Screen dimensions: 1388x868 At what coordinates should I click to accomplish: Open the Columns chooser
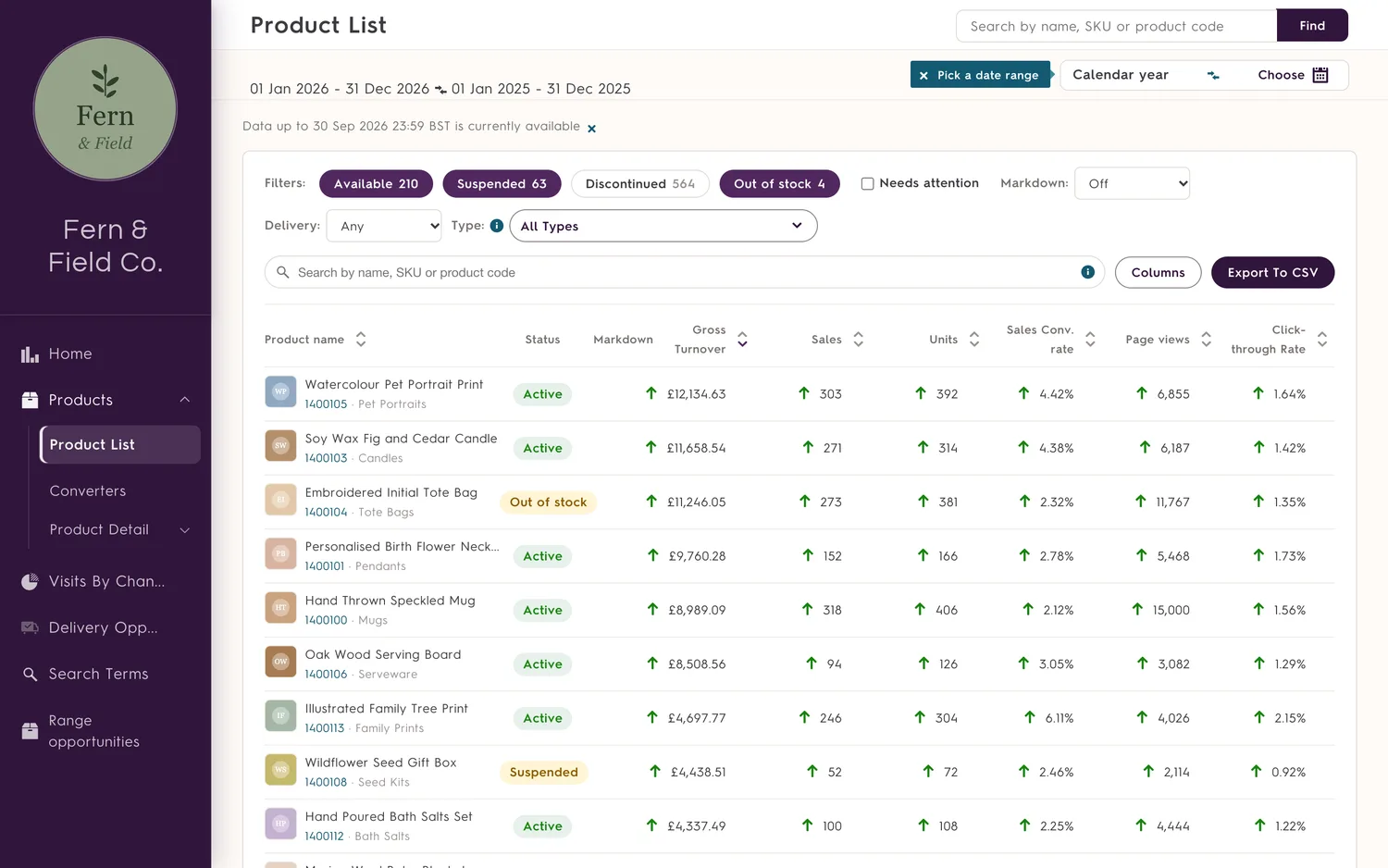[1158, 272]
